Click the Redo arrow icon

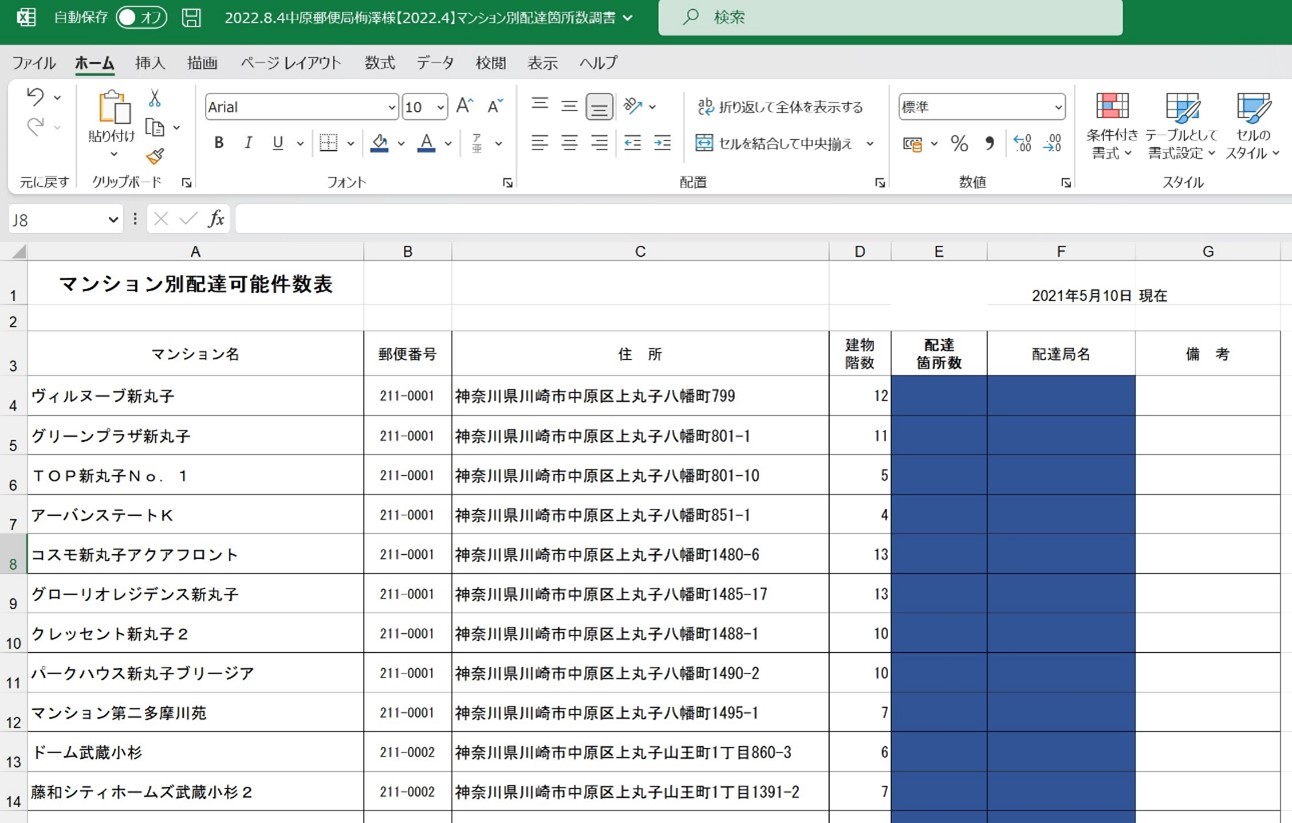click(35, 127)
